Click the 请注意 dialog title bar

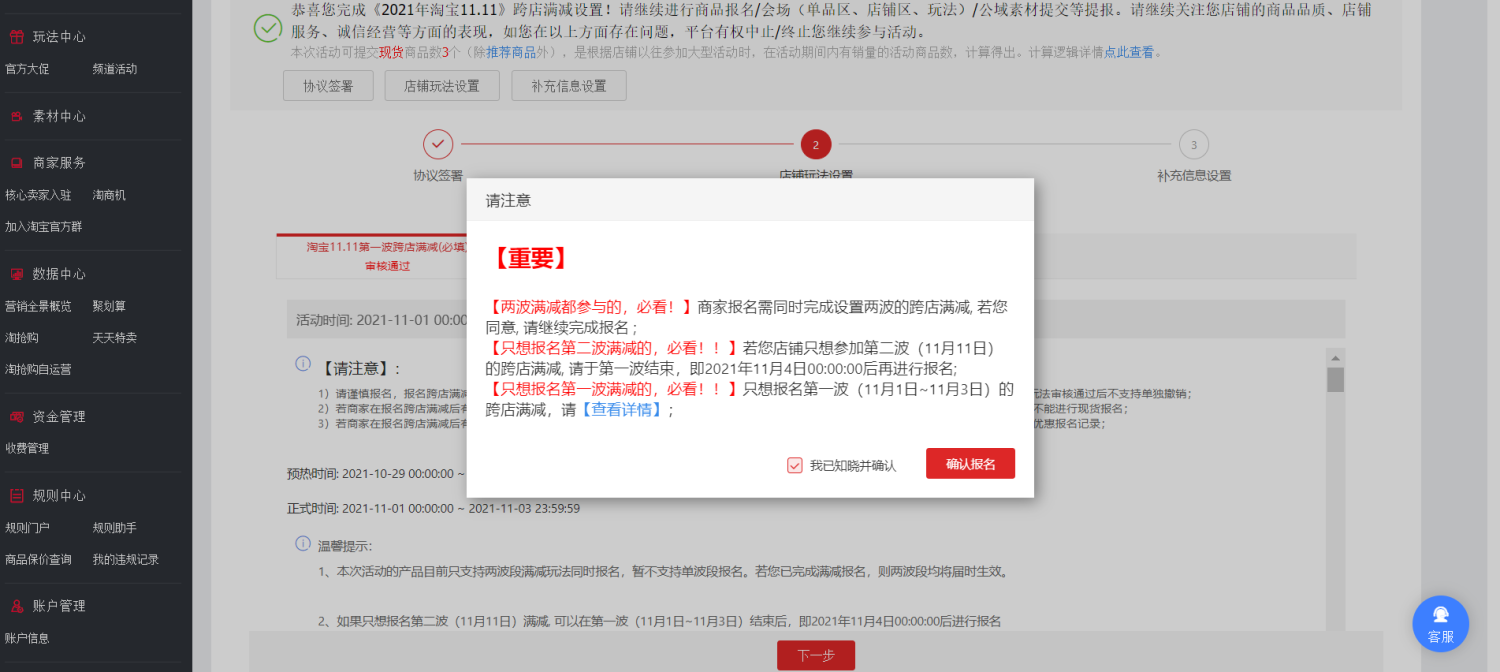tap(750, 200)
